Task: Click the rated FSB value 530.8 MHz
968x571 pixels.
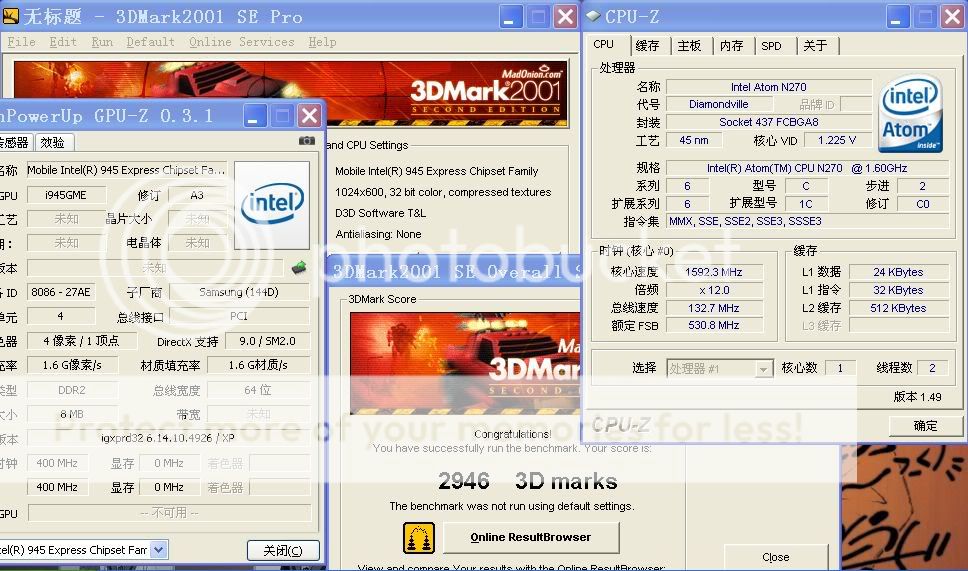Action: coord(714,325)
